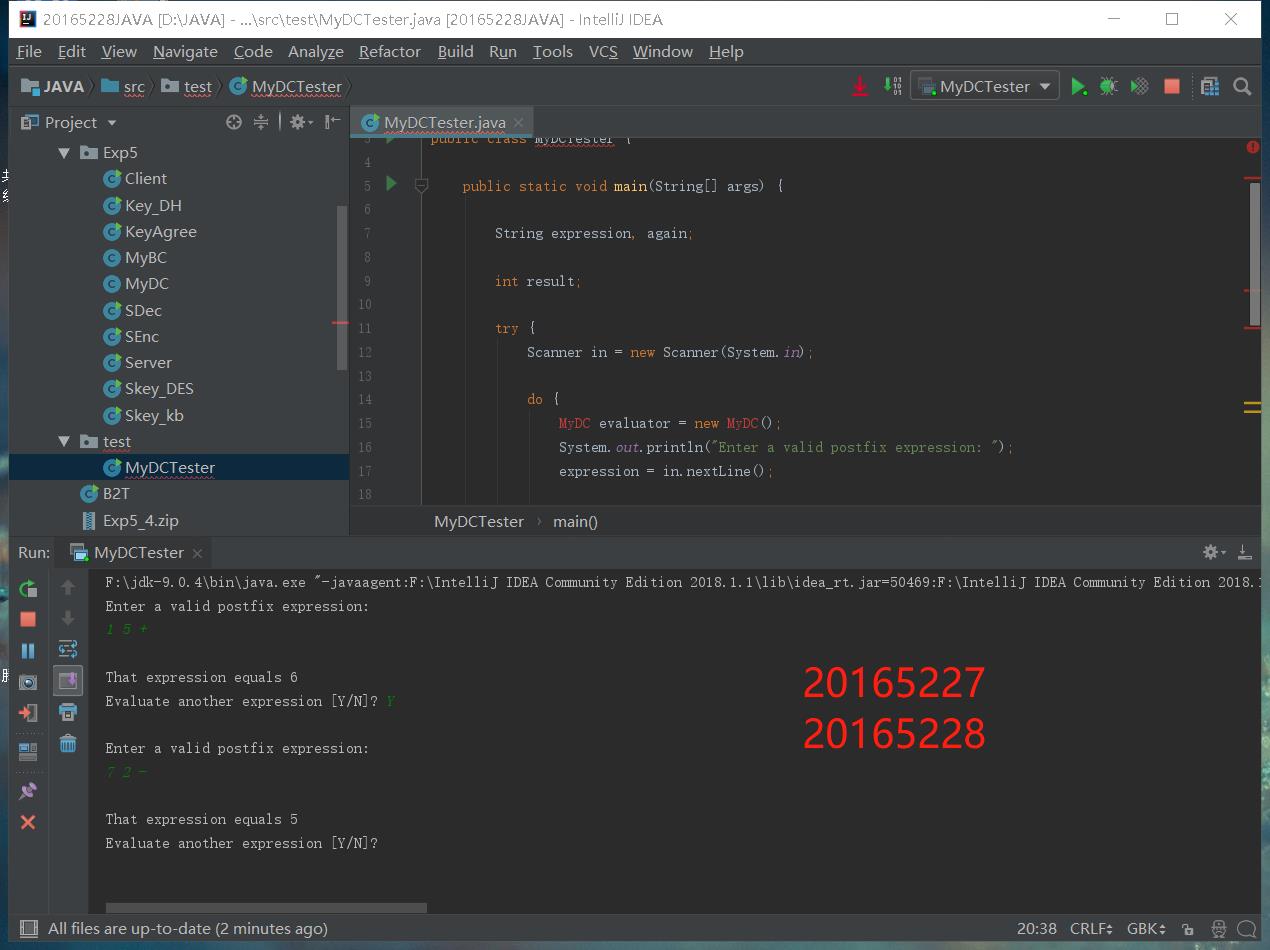Click the line:column 20:38 indicator
1270x950 pixels.
click(x=1036, y=929)
